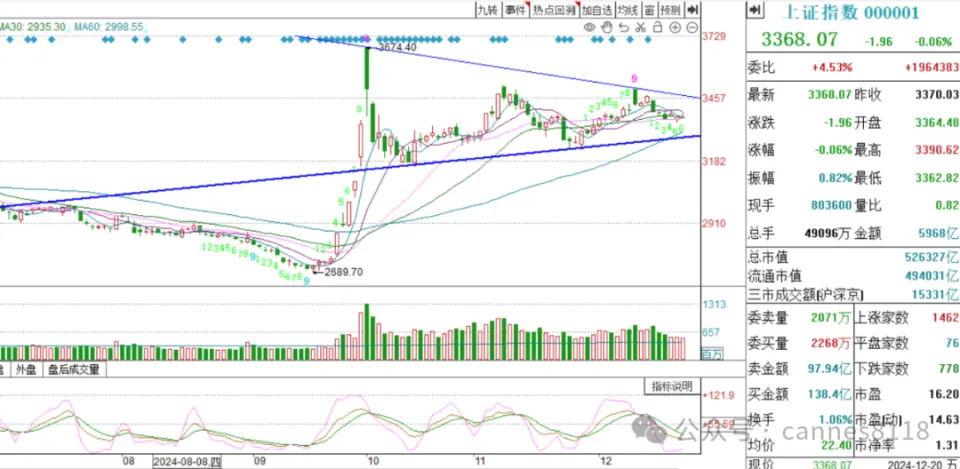Add stock with 加自选 button

(x=595, y=10)
